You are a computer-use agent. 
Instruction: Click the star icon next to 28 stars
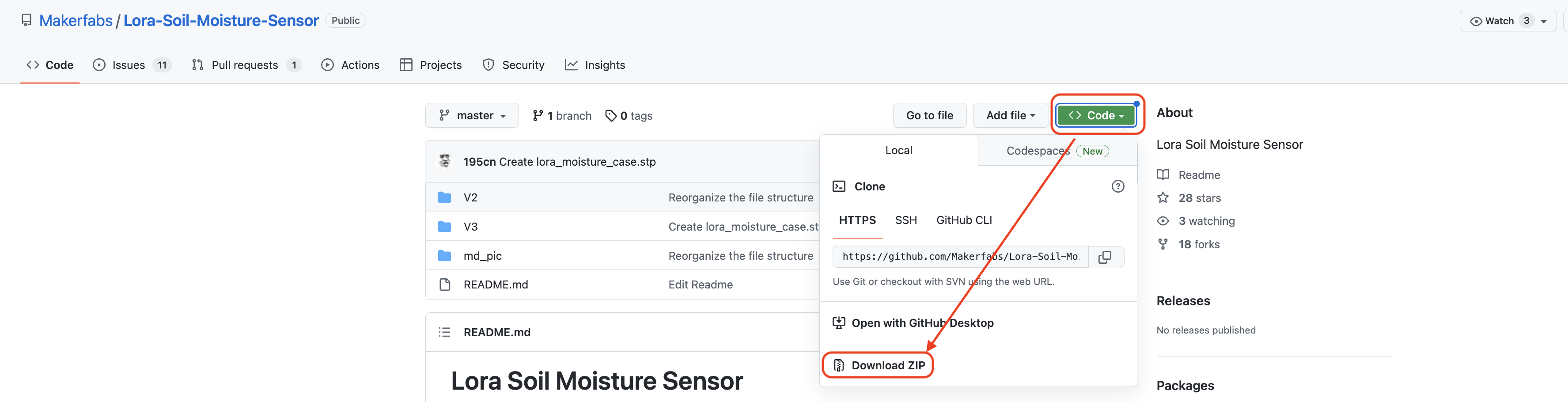(x=1163, y=197)
